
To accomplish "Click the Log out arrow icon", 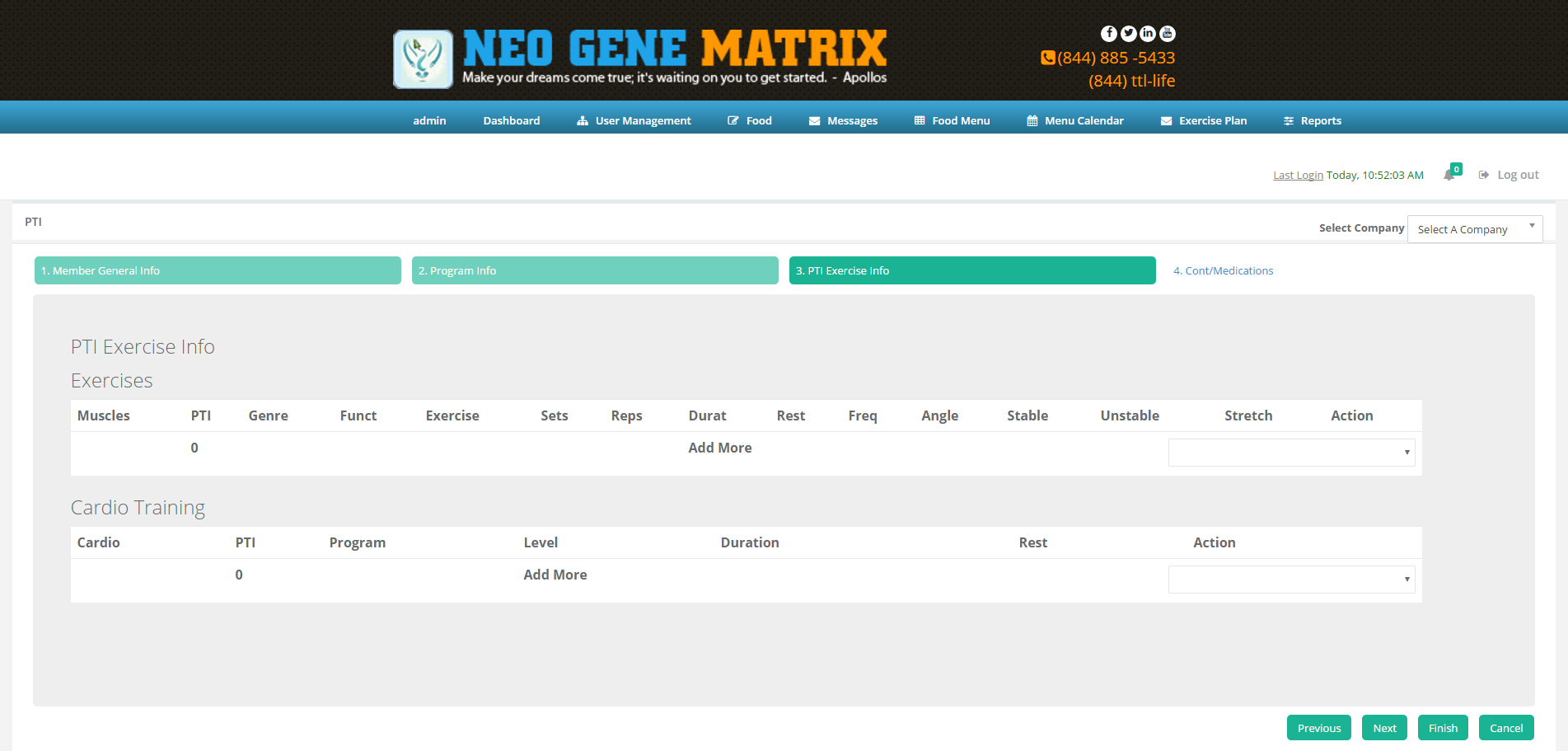I will pos(1484,175).
